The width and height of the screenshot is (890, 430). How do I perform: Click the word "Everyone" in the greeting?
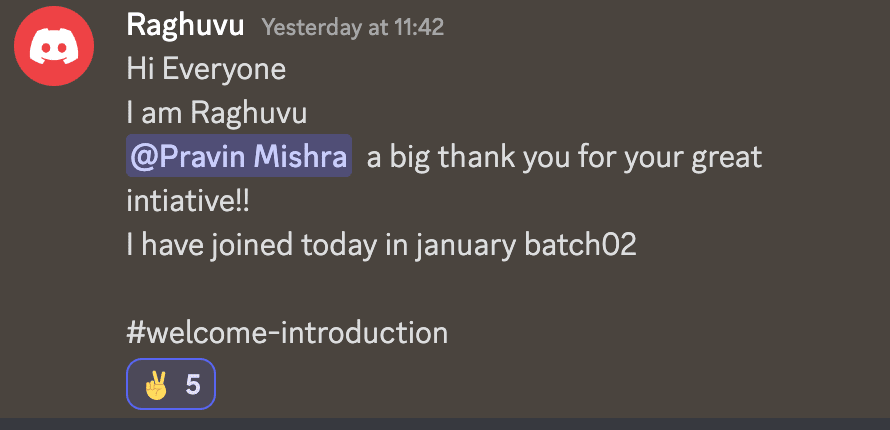tap(222, 70)
